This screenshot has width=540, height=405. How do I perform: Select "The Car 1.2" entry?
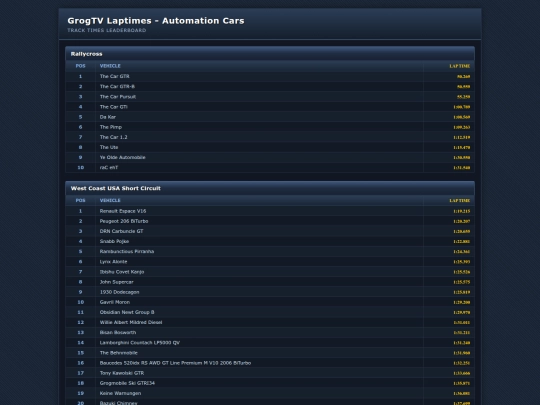pos(113,137)
